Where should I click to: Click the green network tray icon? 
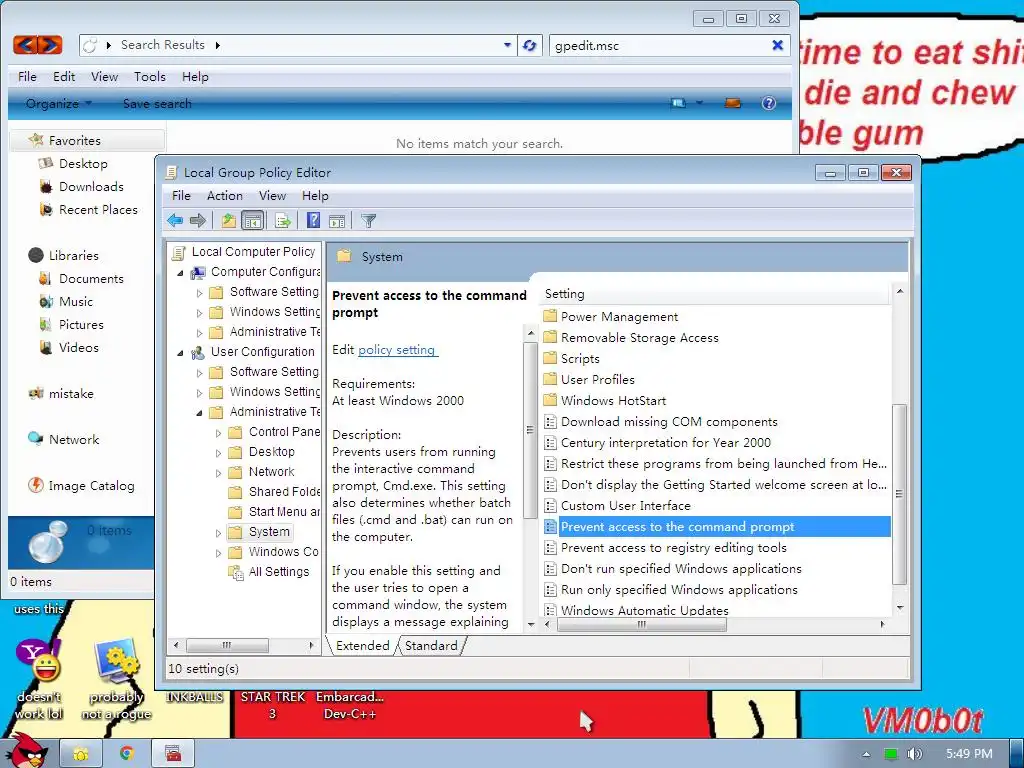(x=891, y=754)
